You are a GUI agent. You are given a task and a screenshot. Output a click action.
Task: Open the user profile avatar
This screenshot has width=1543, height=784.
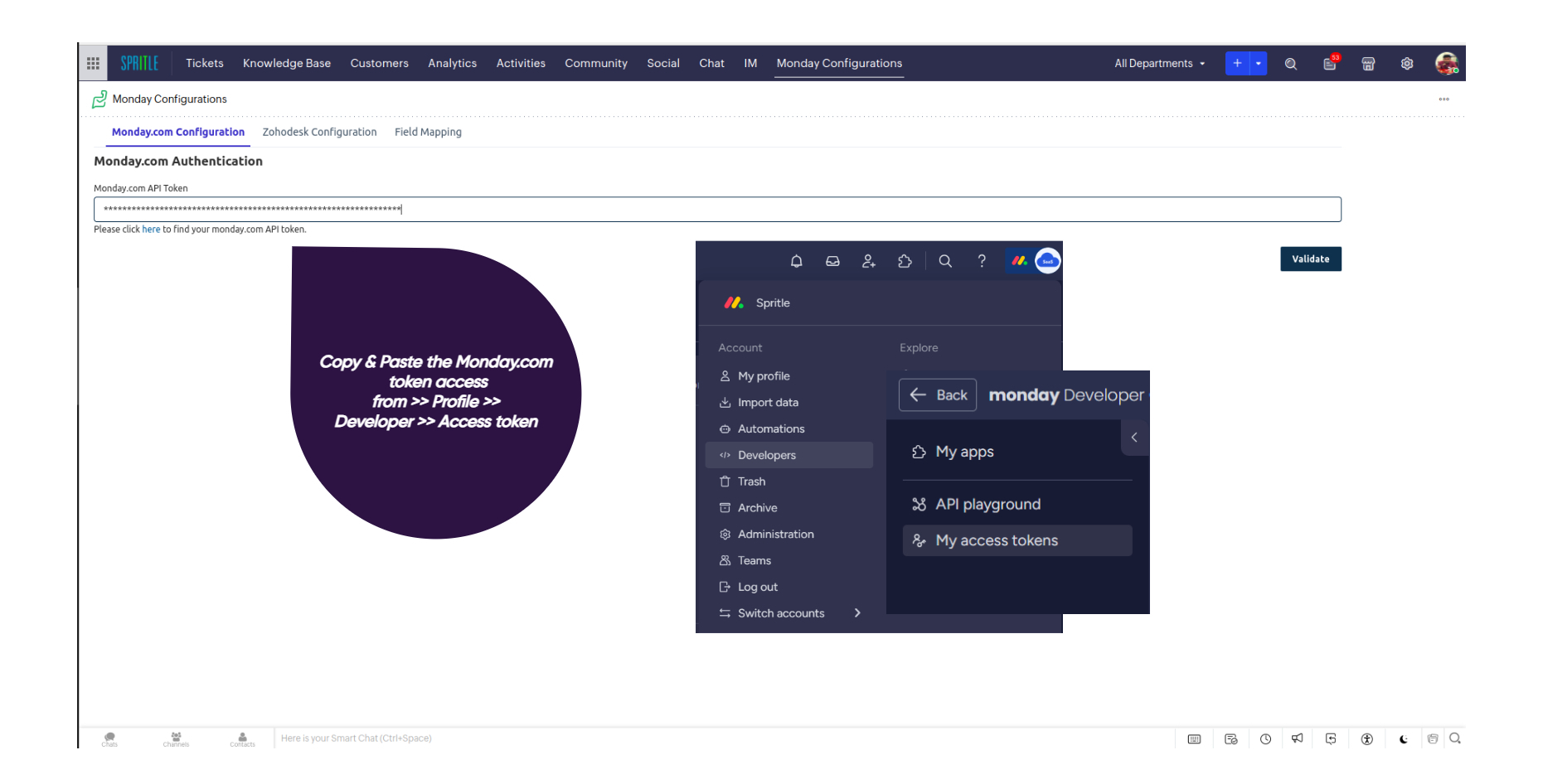[1447, 63]
